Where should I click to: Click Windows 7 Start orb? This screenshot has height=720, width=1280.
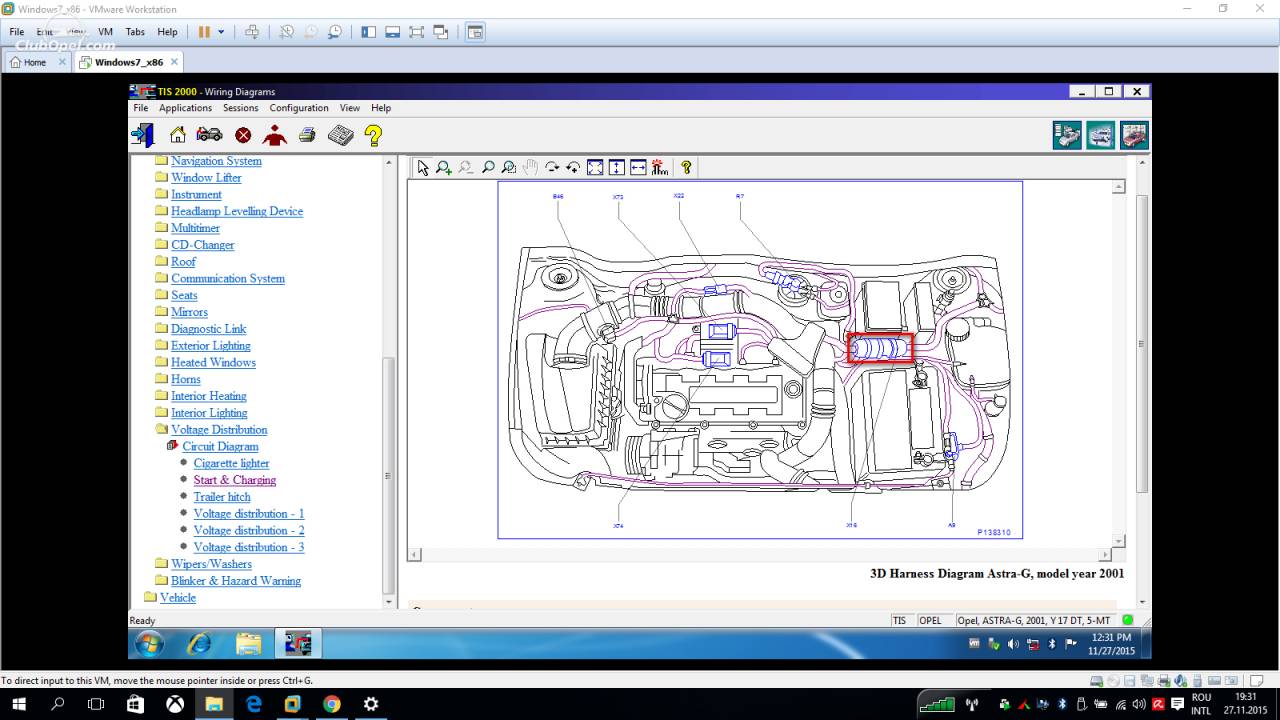coord(150,643)
